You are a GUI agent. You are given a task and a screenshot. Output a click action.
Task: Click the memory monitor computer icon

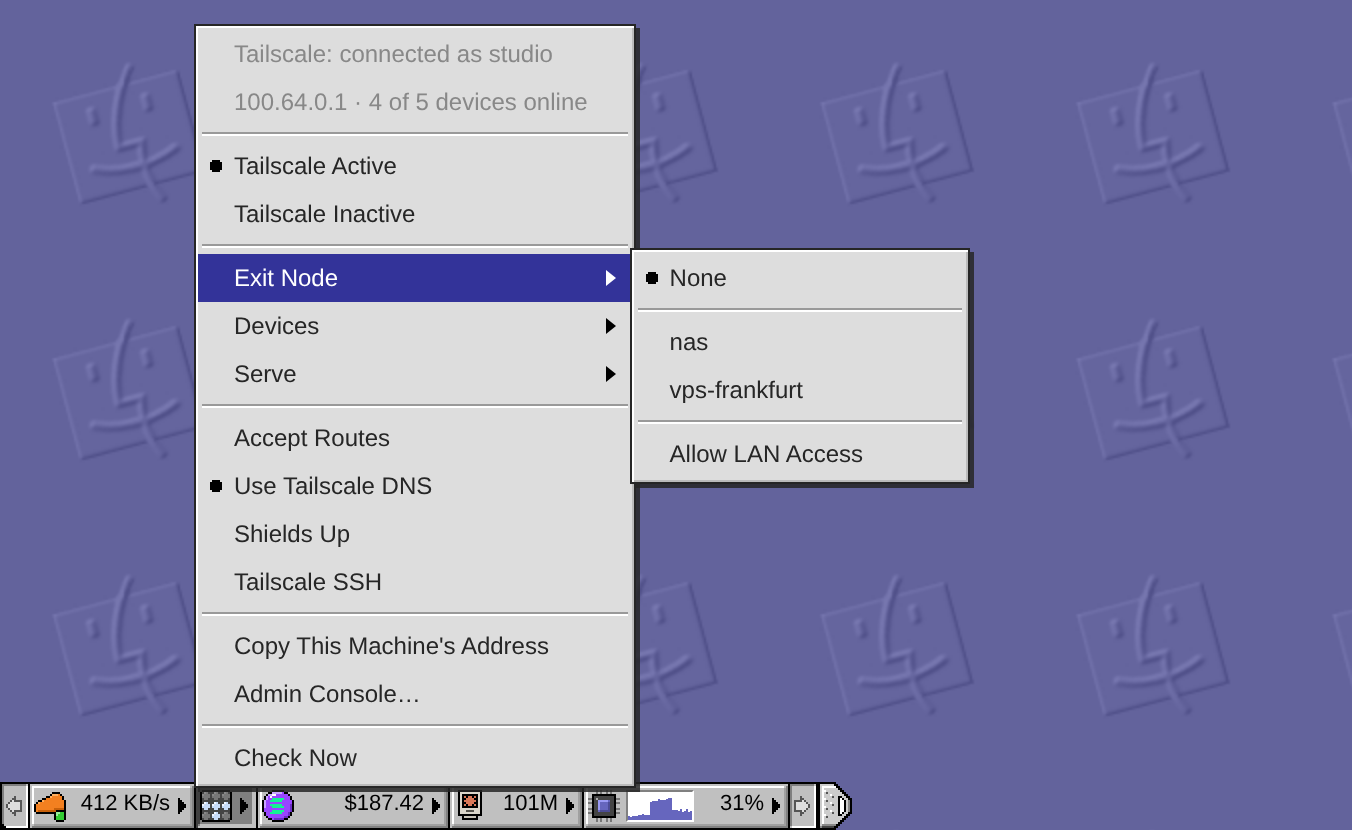click(x=469, y=805)
